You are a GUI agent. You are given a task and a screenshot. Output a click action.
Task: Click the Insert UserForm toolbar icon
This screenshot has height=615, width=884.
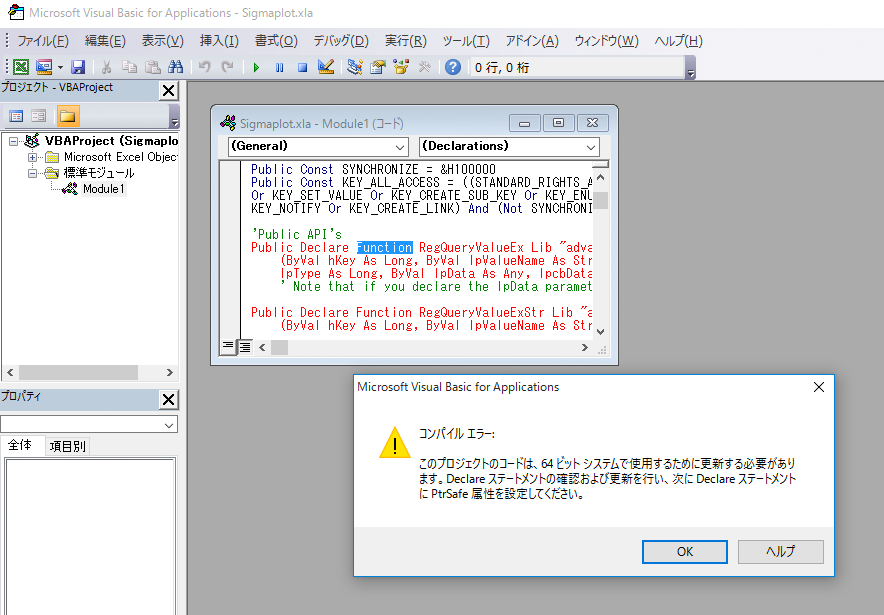click(x=44, y=68)
